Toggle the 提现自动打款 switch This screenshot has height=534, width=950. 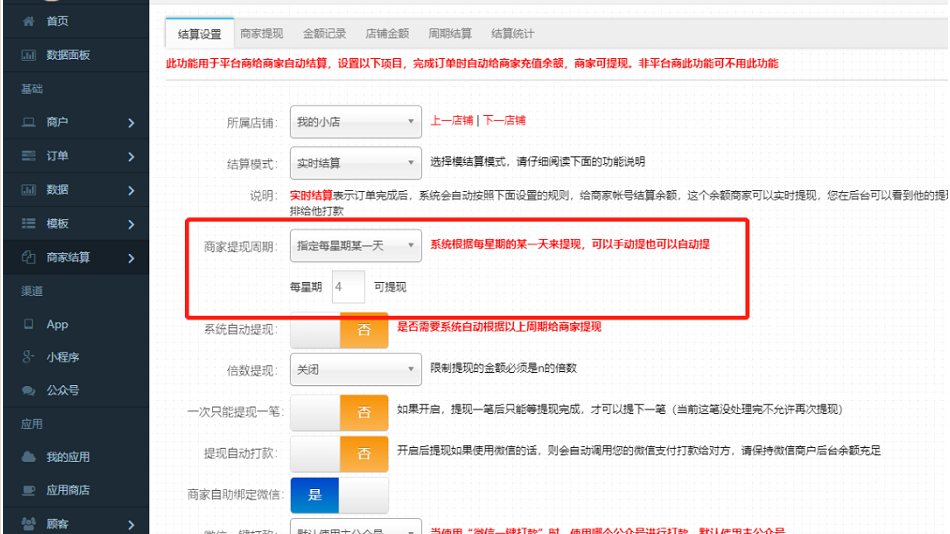point(339,452)
